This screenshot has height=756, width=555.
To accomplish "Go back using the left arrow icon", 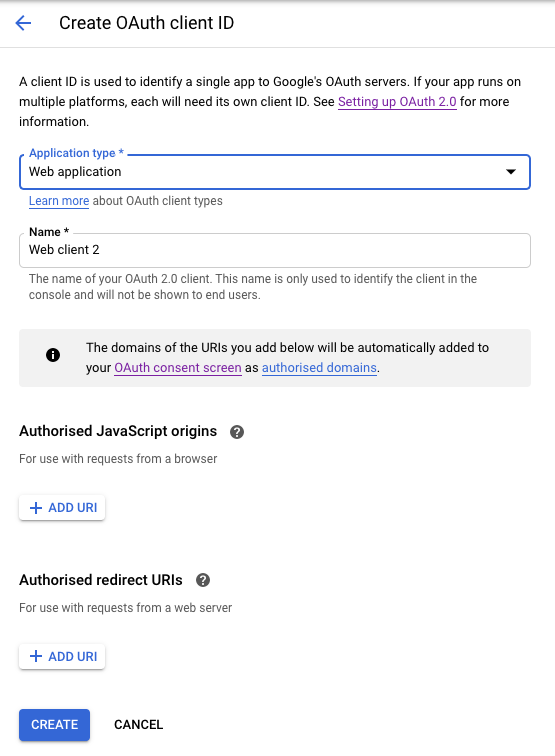I will [x=23, y=23].
